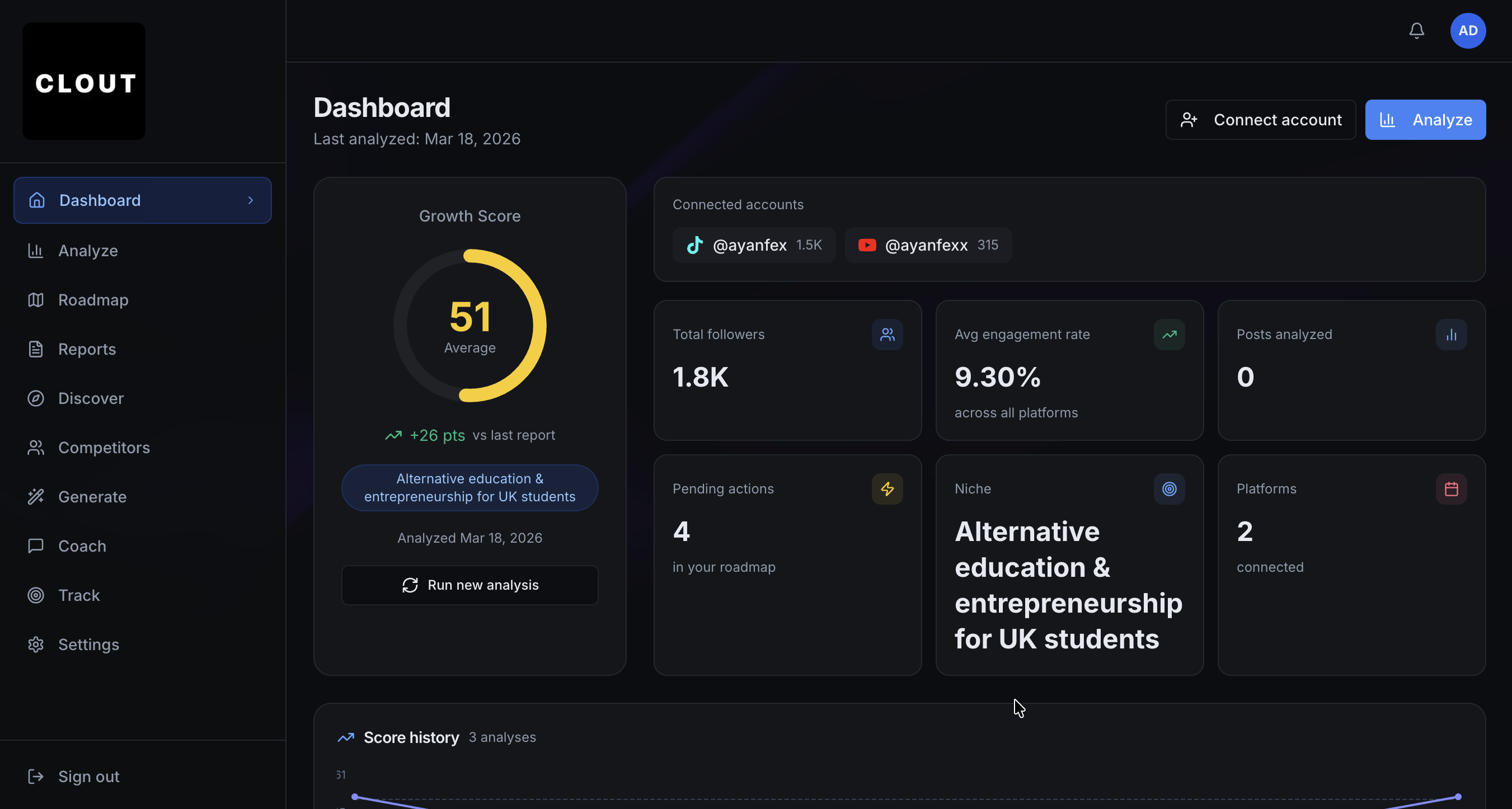Click the notification bell icon
Image resolution: width=1512 pixels, height=809 pixels.
coord(1416,31)
